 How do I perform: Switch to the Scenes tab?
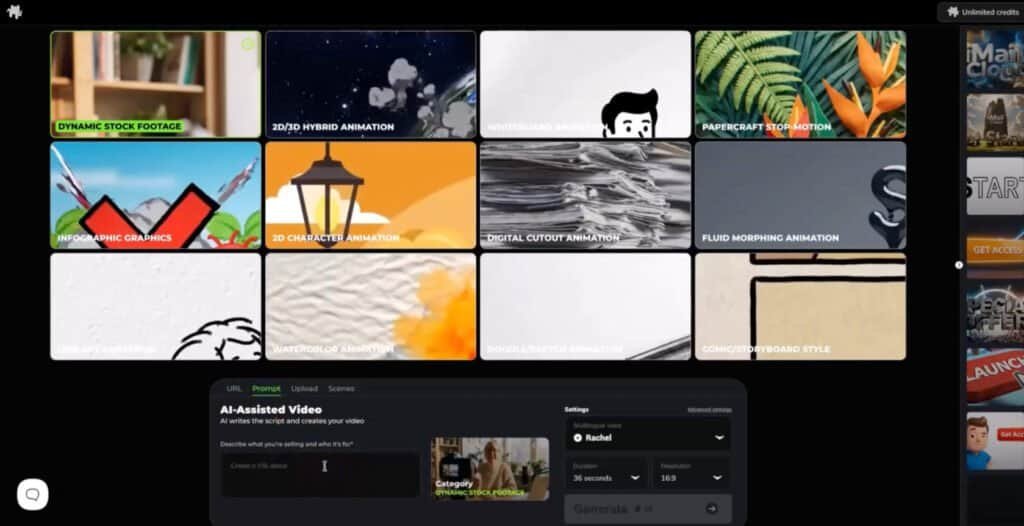pyautogui.click(x=341, y=388)
